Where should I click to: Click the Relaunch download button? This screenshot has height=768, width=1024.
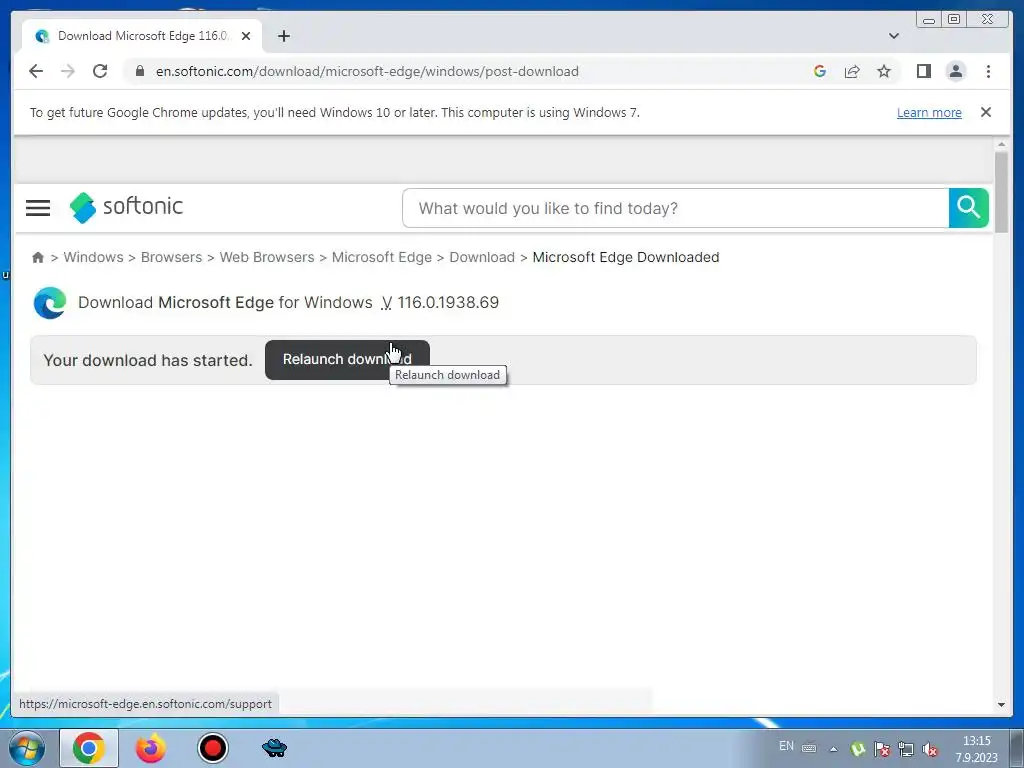point(347,360)
